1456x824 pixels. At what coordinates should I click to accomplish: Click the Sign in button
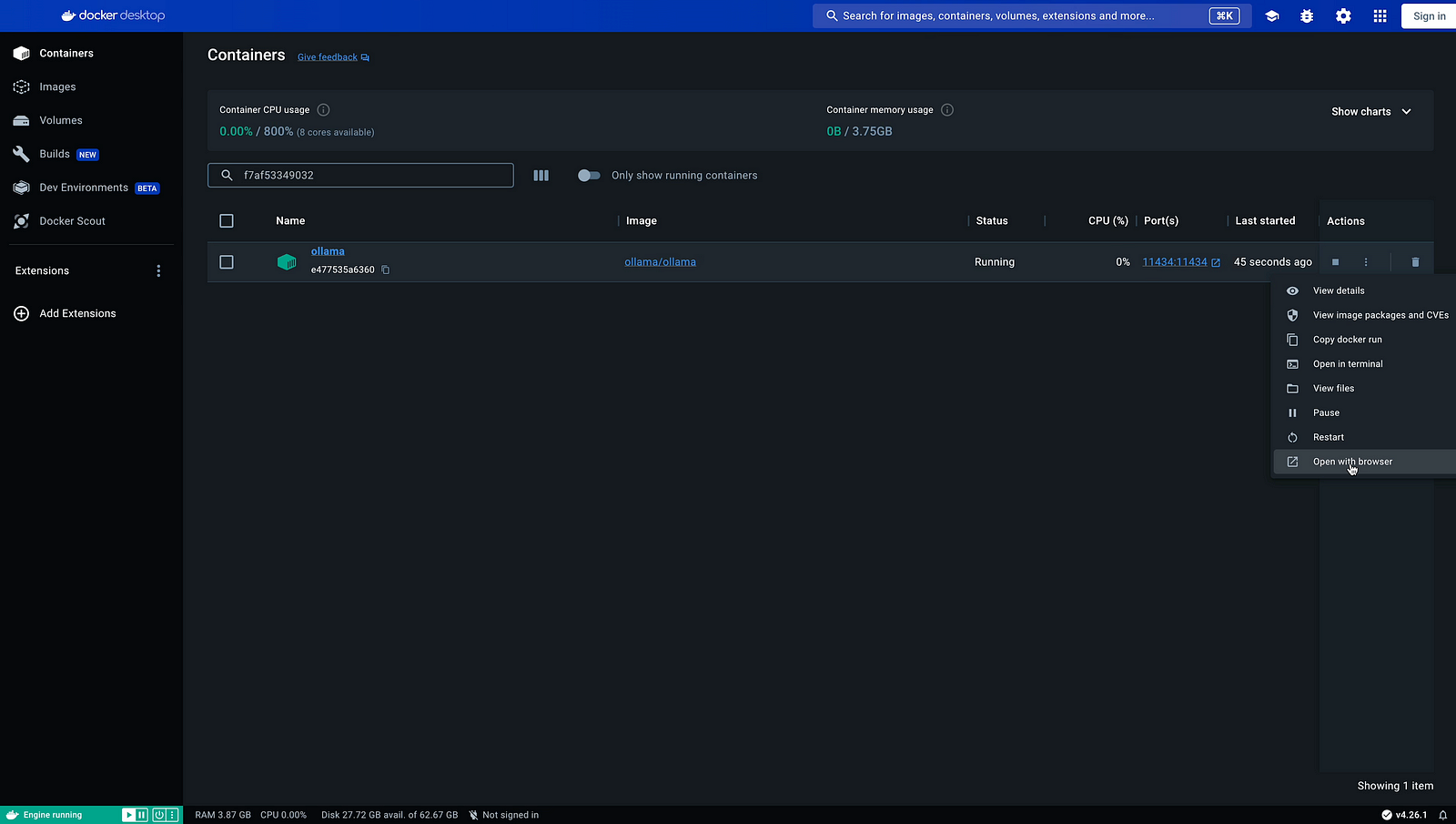(1429, 16)
